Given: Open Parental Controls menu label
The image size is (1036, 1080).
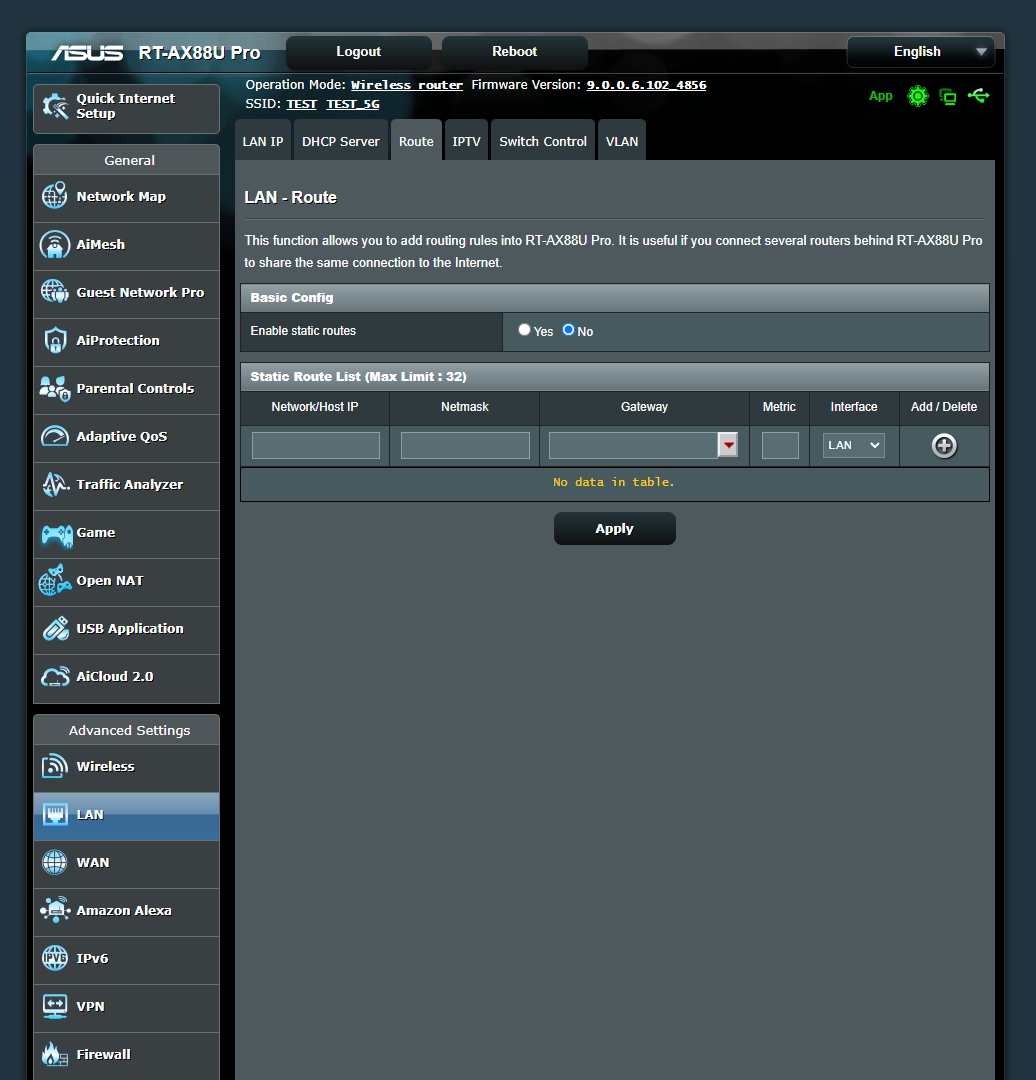Looking at the screenshot, I should pos(135,388).
